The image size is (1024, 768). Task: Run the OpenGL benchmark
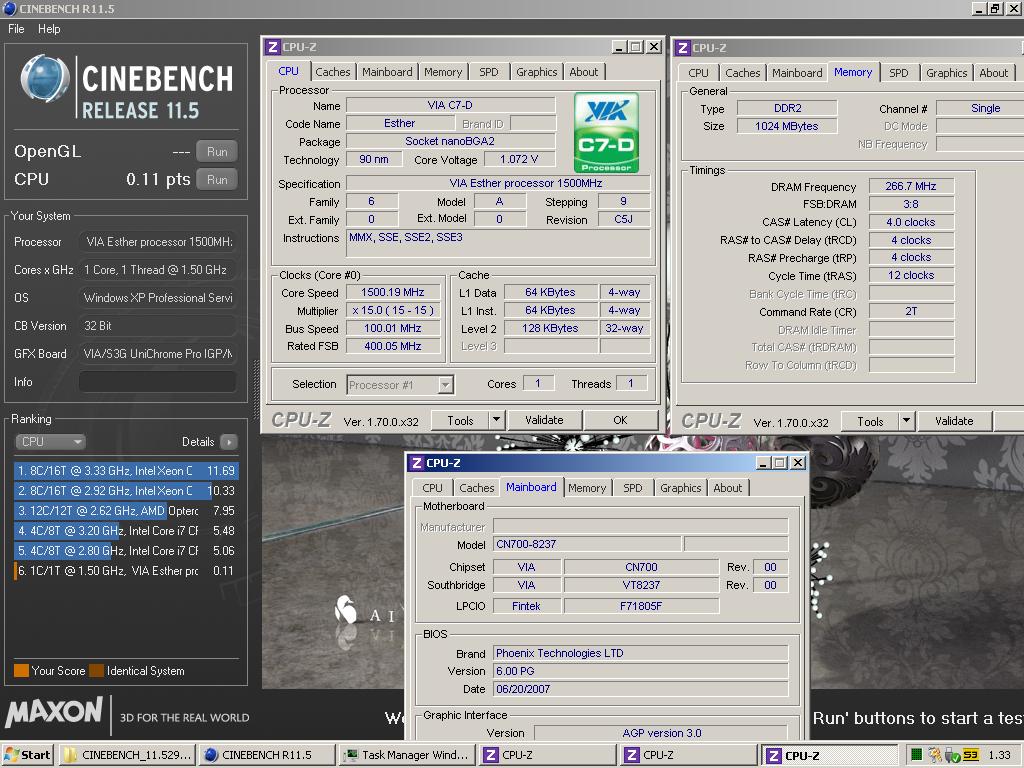217,152
